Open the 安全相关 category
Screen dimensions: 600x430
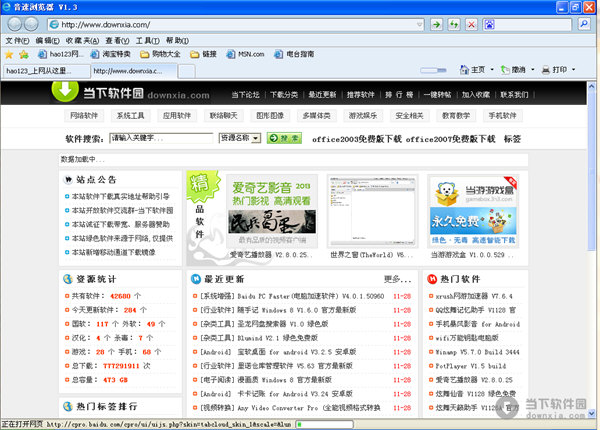(409, 116)
